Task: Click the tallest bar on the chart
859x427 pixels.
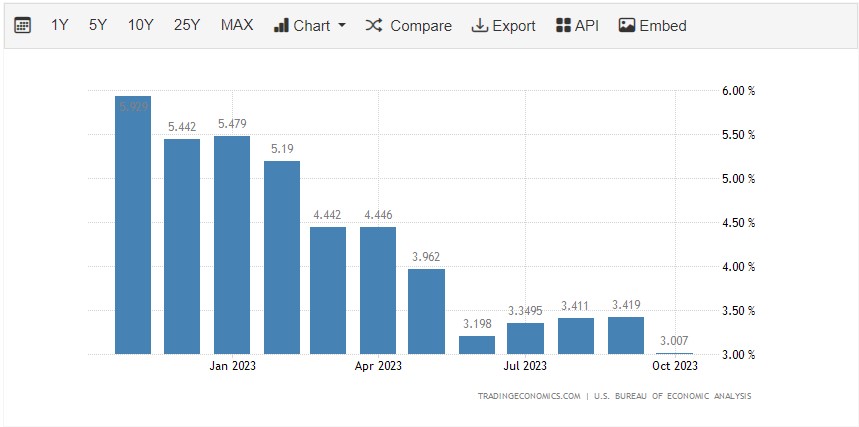Action: click(x=133, y=225)
